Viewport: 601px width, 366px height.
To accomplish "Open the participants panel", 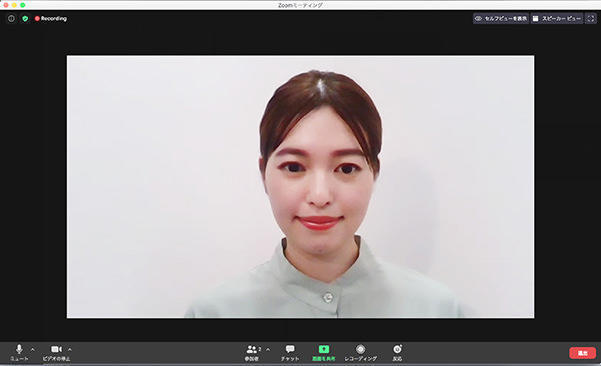I will point(253,352).
